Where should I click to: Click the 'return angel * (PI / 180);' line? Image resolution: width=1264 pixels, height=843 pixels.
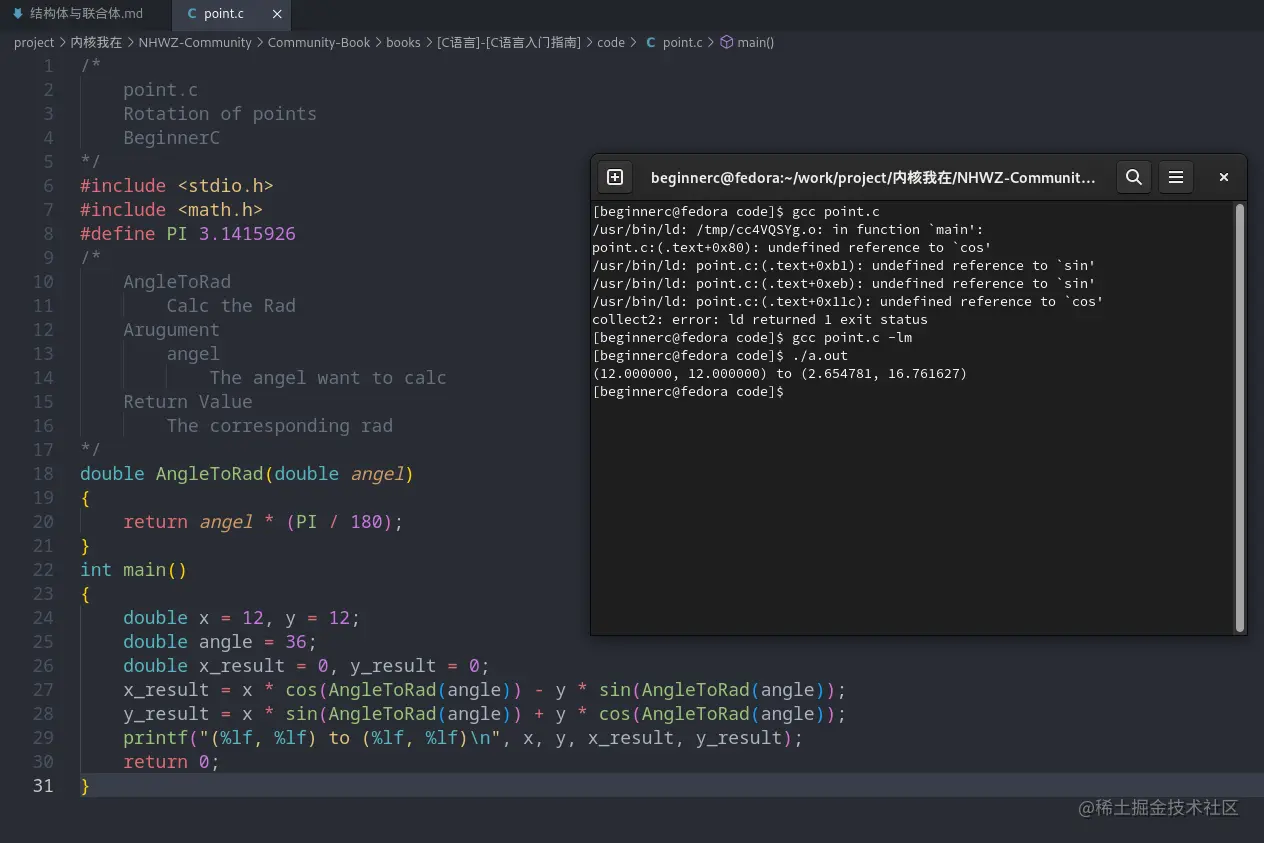[x=263, y=521]
